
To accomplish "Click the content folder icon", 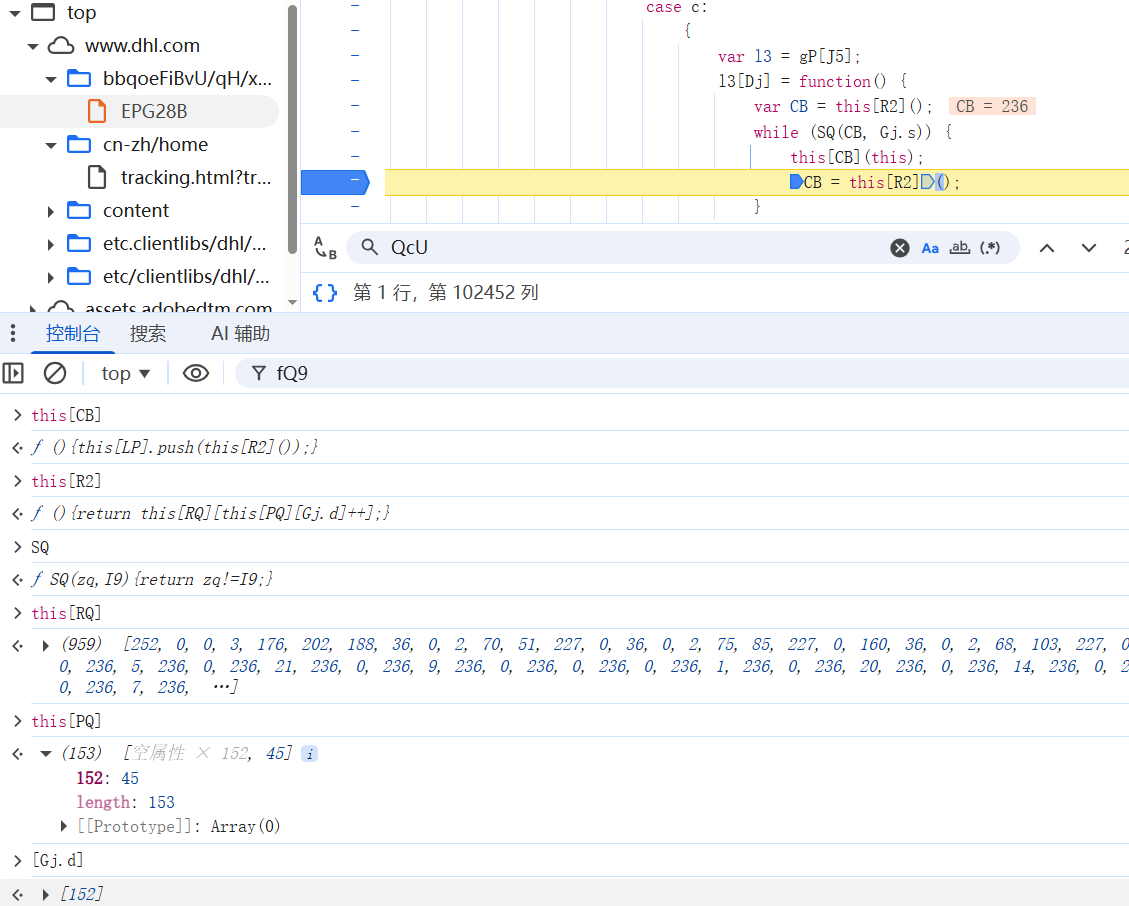I will click(78, 210).
